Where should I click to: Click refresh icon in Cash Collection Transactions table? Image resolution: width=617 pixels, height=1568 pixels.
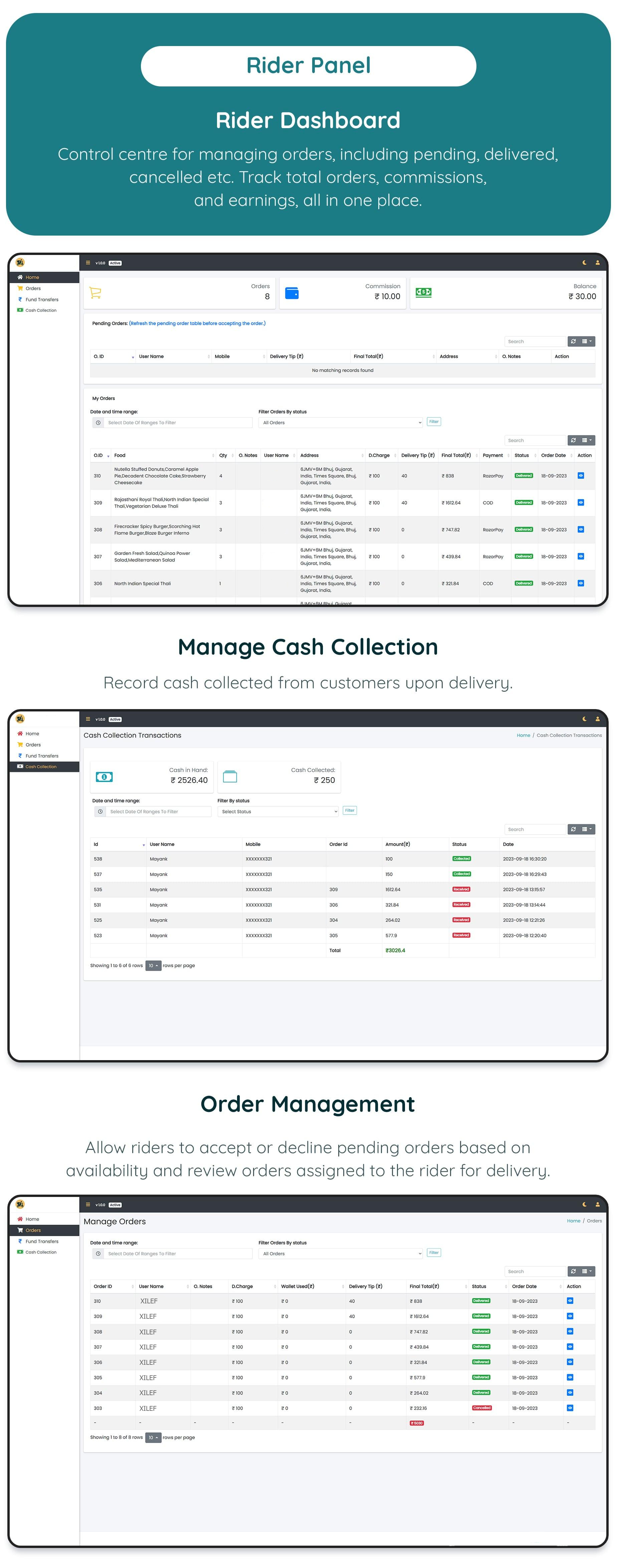(573, 829)
